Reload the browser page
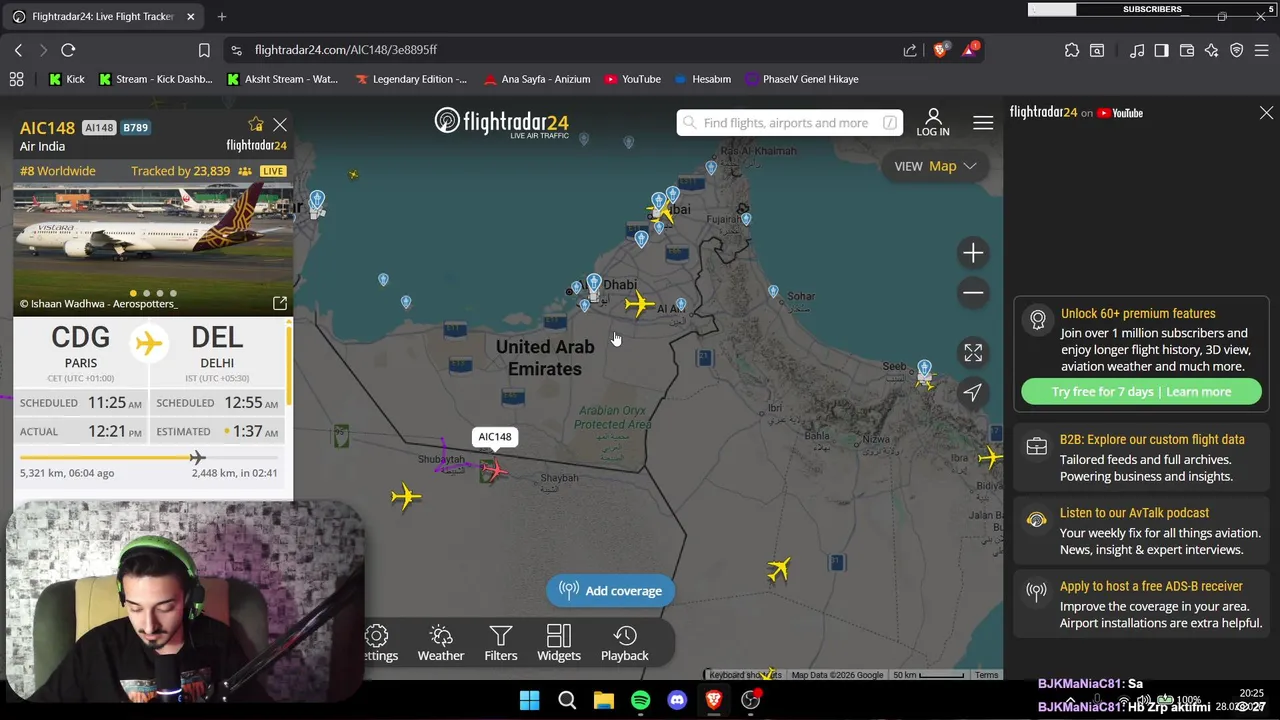 [x=68, y=50]
